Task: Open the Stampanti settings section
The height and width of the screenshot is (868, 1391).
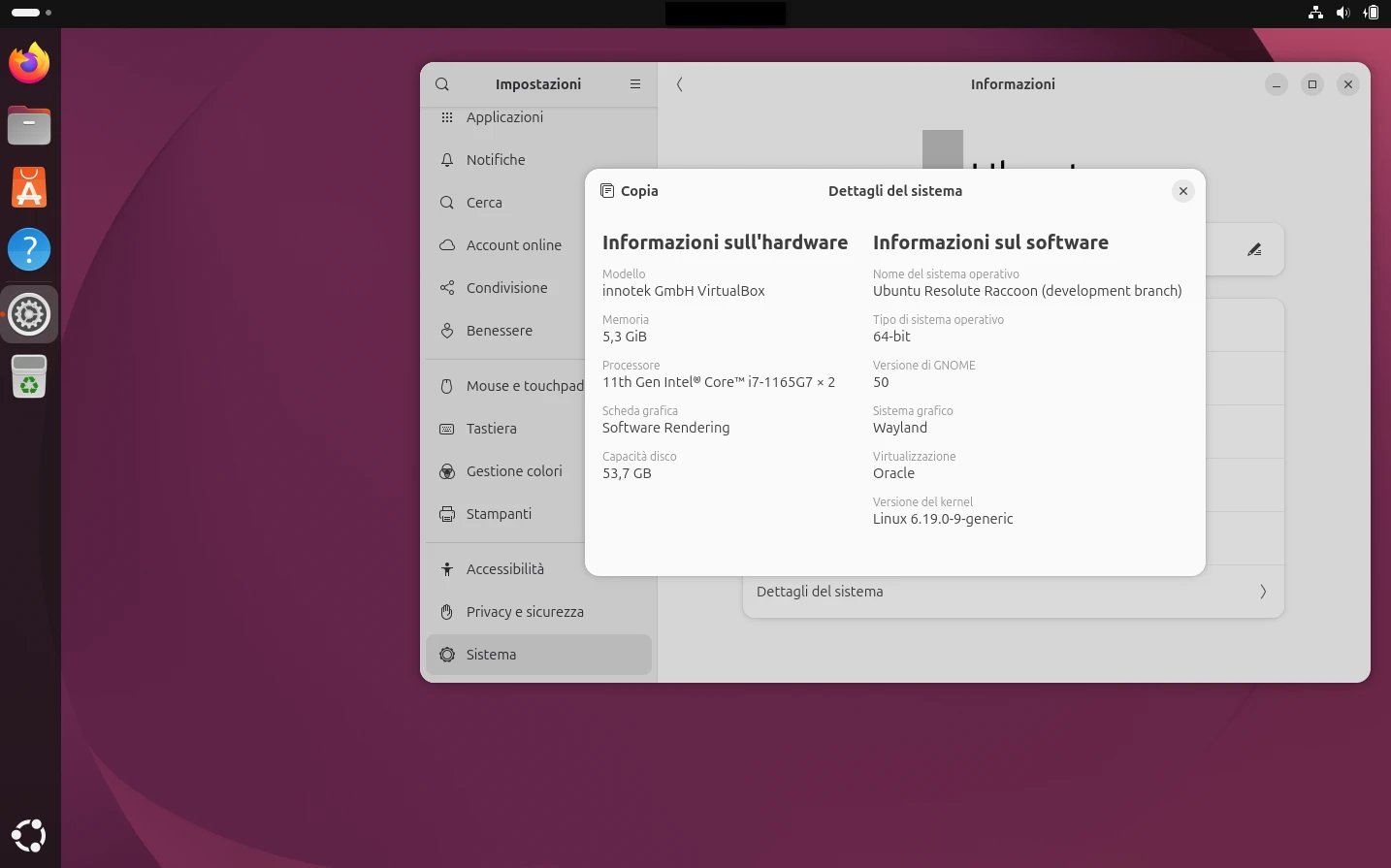Action: 500,514
